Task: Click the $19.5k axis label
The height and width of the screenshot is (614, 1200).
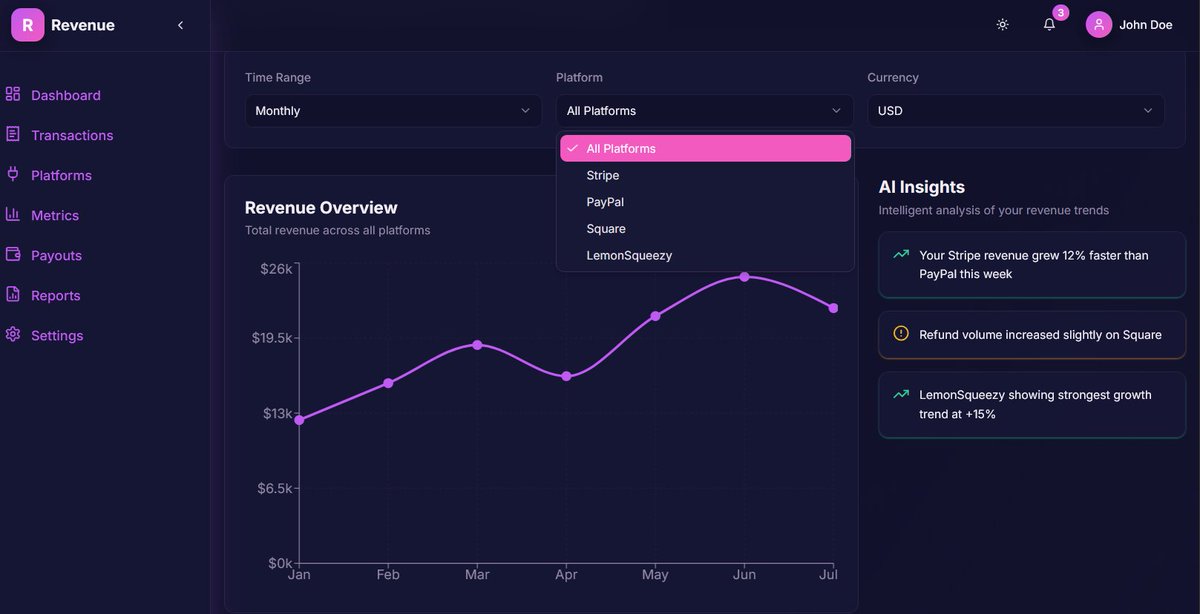Action: coord(272,338)
